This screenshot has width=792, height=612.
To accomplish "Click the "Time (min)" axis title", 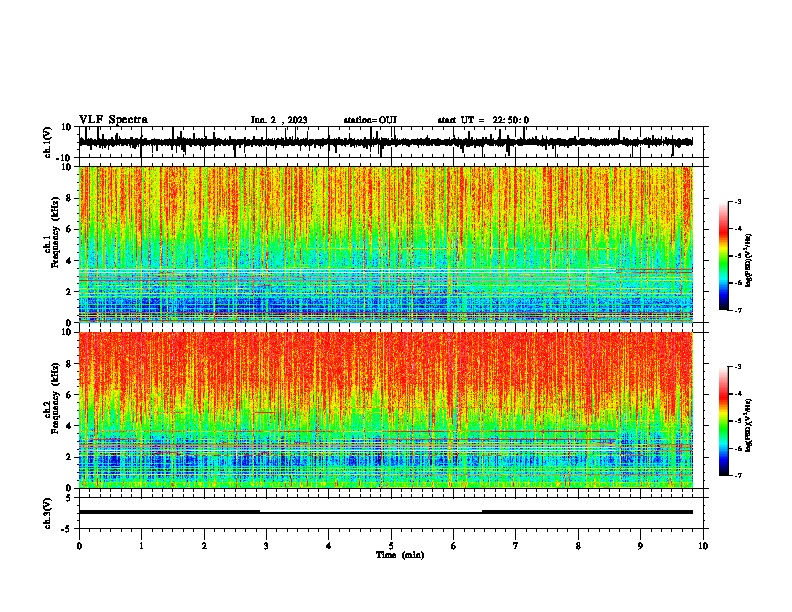I will pyautogui.click(x=400, y=555).
